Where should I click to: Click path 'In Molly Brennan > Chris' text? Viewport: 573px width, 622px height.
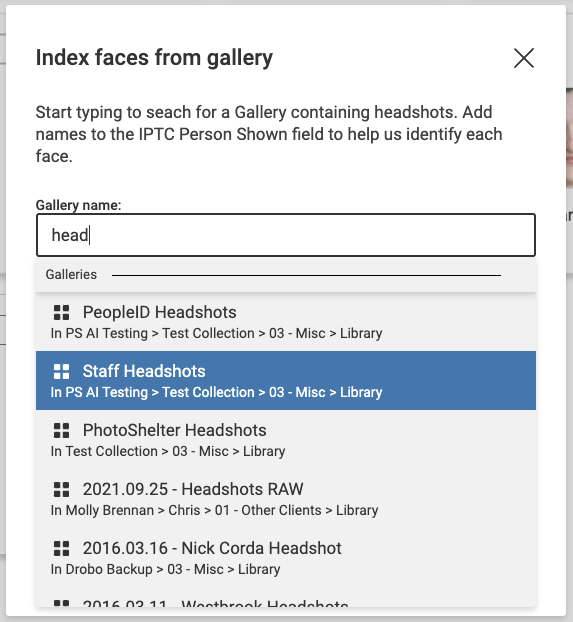click(125, 510)
